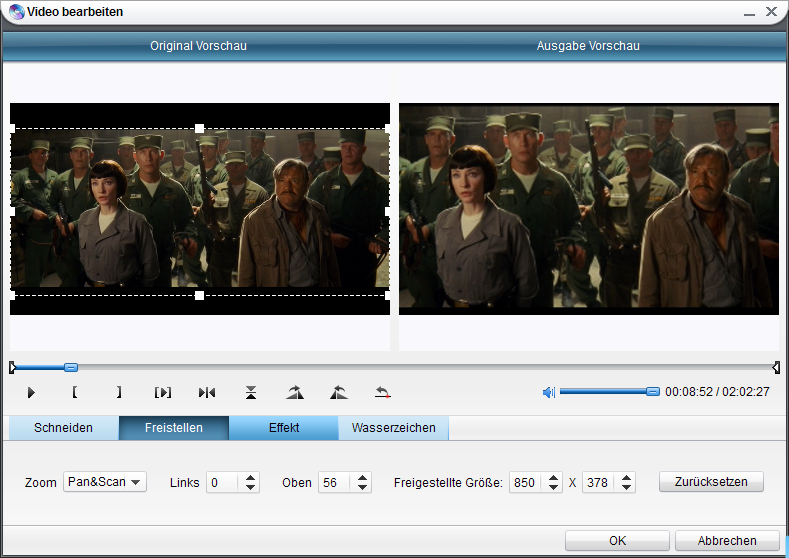This screenshot has width=789, height=558.
Task: Open the Wasserzeichen tab
Action: tap(393, 428)
